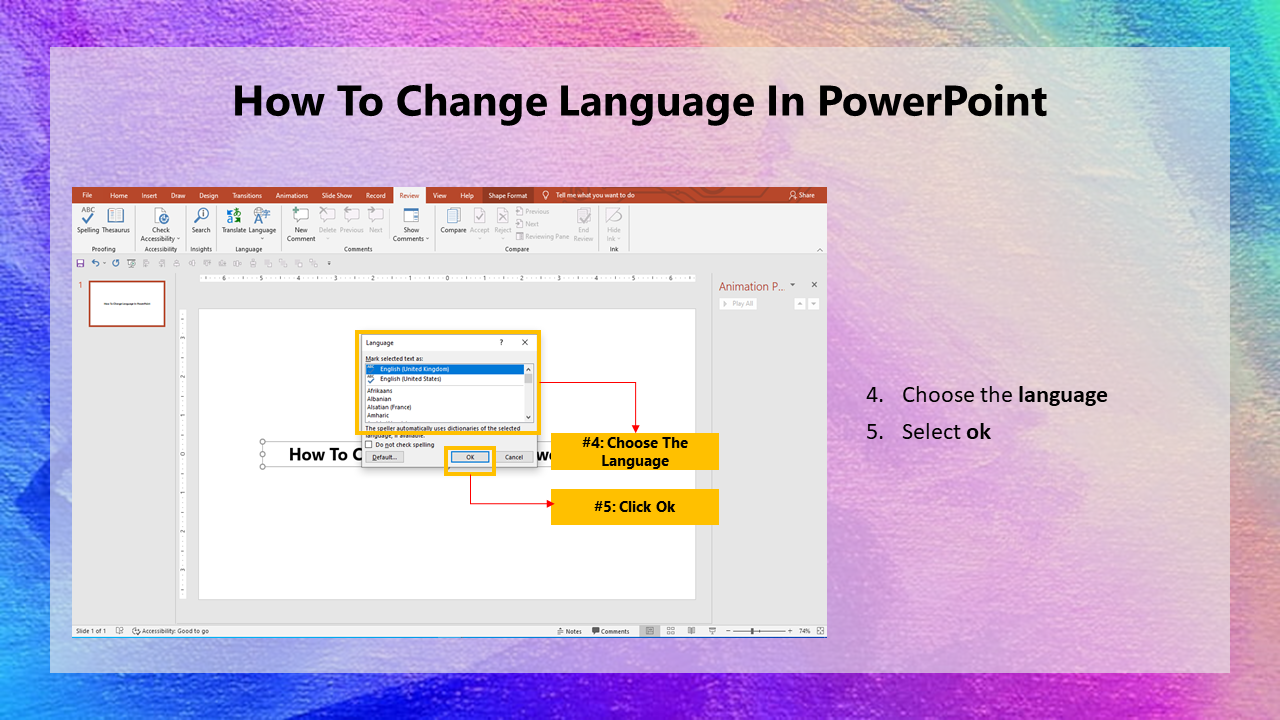Open the Slide Show tab
1280x720 pixels.
pyautogui.click(x=337, y=195)
